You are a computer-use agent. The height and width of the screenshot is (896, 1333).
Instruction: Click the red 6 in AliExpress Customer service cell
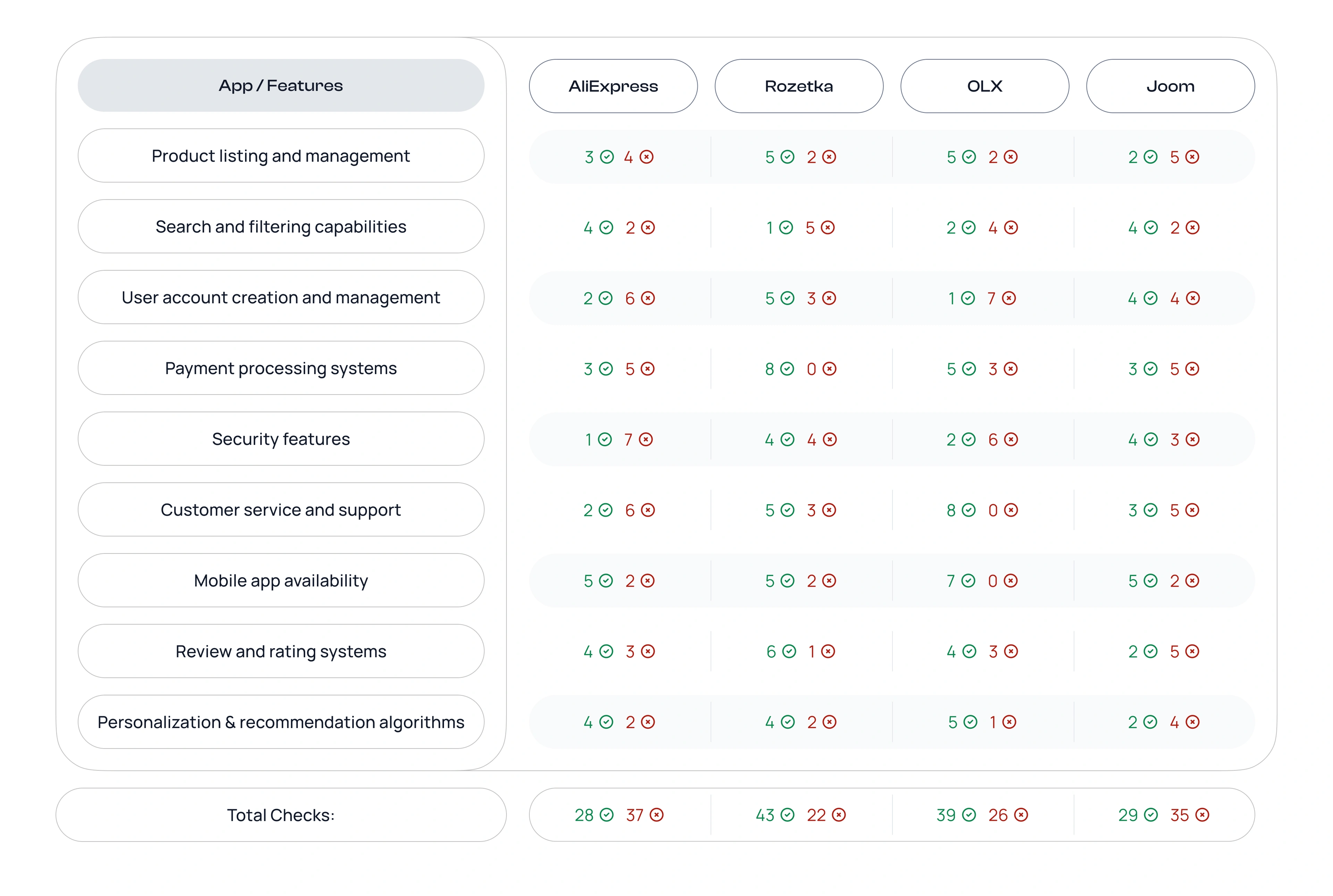630,510
